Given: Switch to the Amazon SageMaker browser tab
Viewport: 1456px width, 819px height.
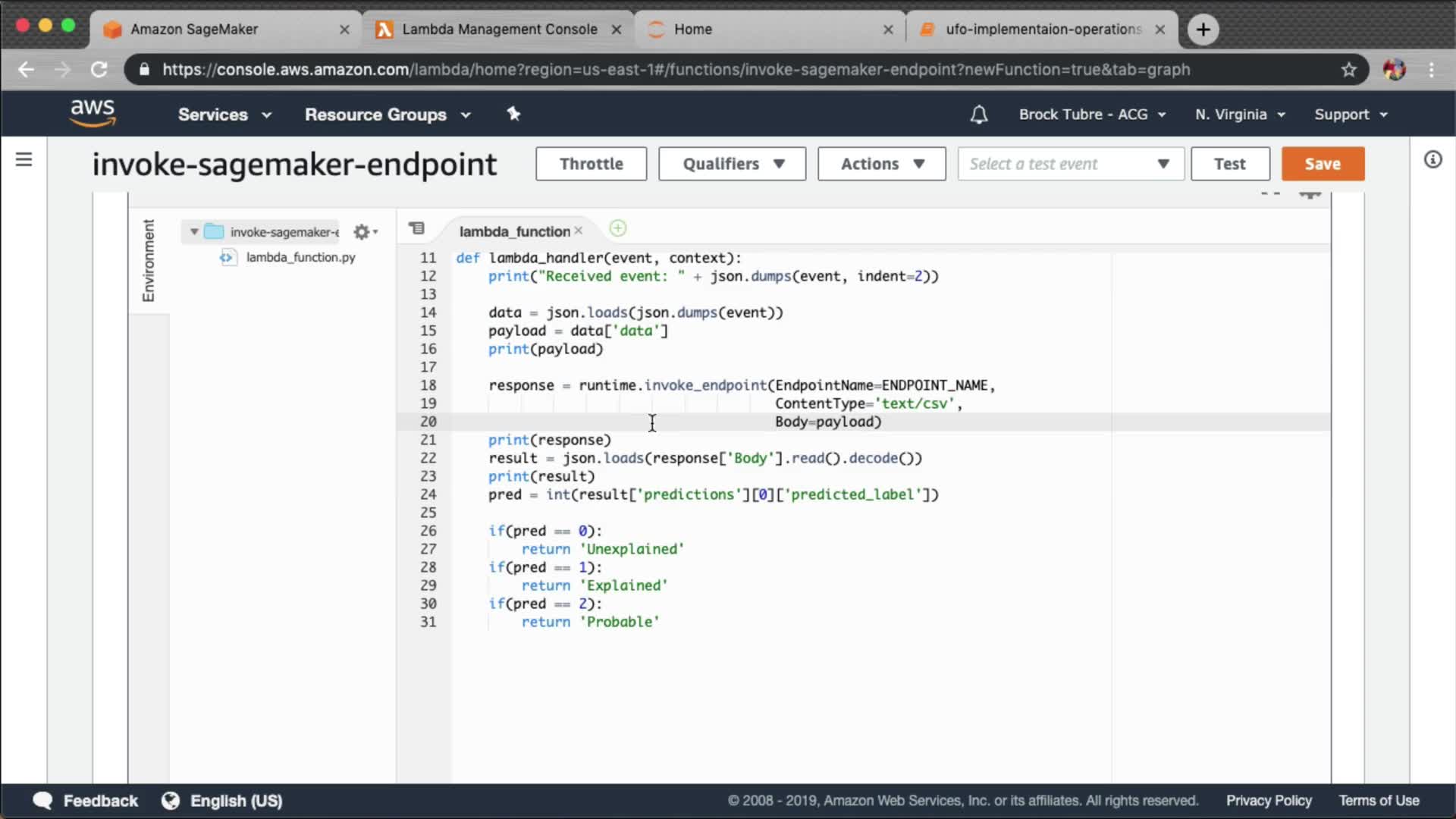Looking at the screenshot, I should click(194, 29).
